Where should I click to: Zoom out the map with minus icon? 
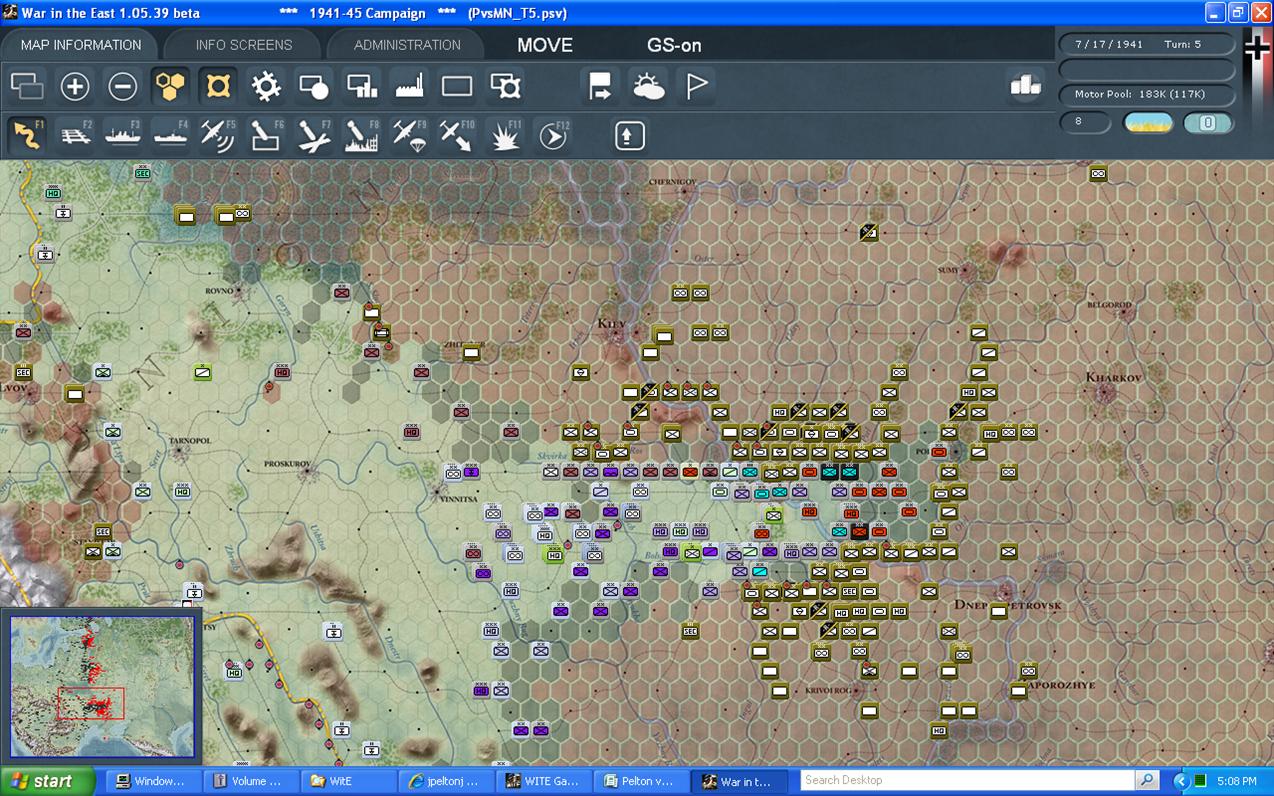(123, 86)
